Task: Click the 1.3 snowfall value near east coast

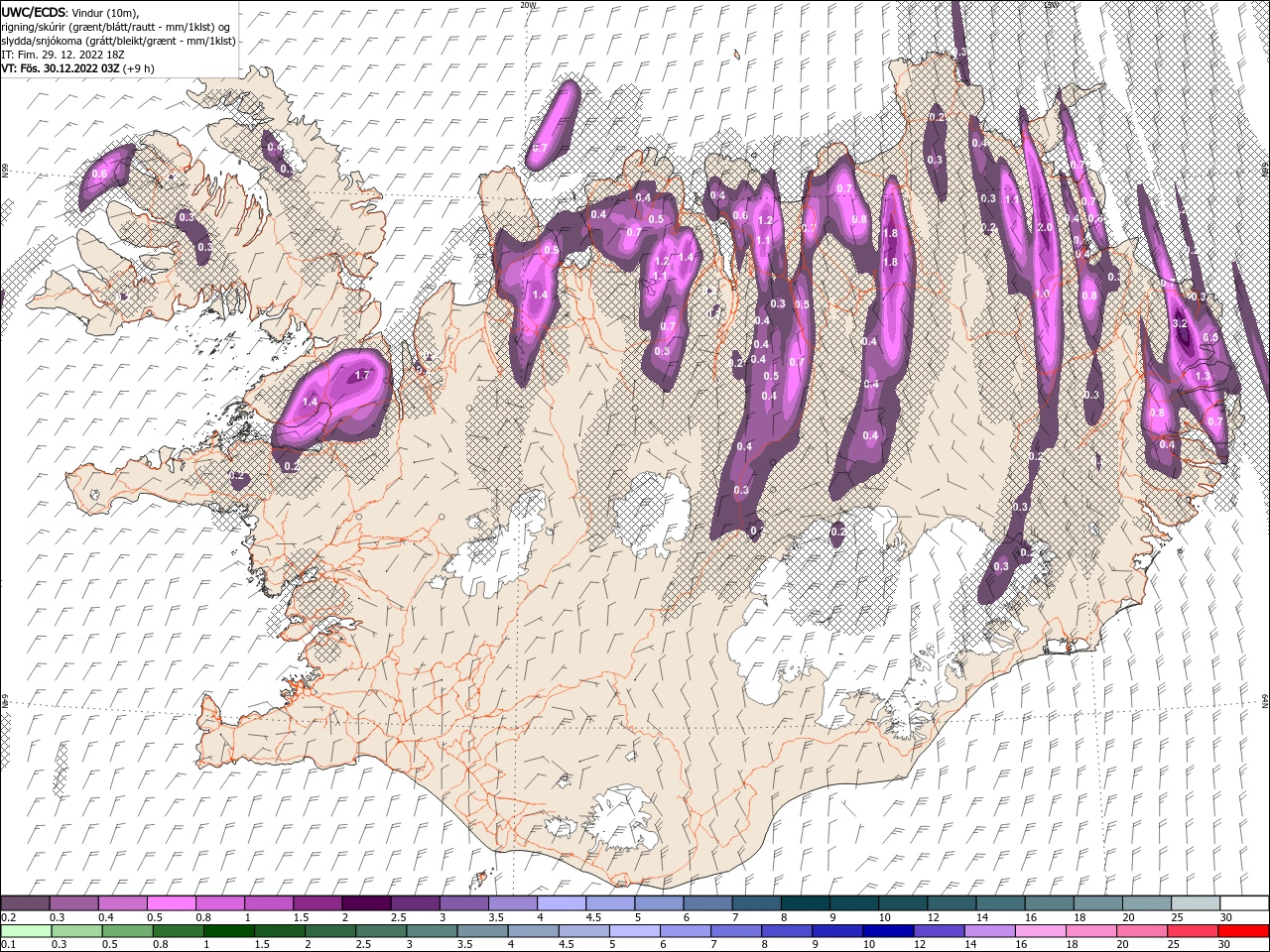Action: tap(1203, 377)
